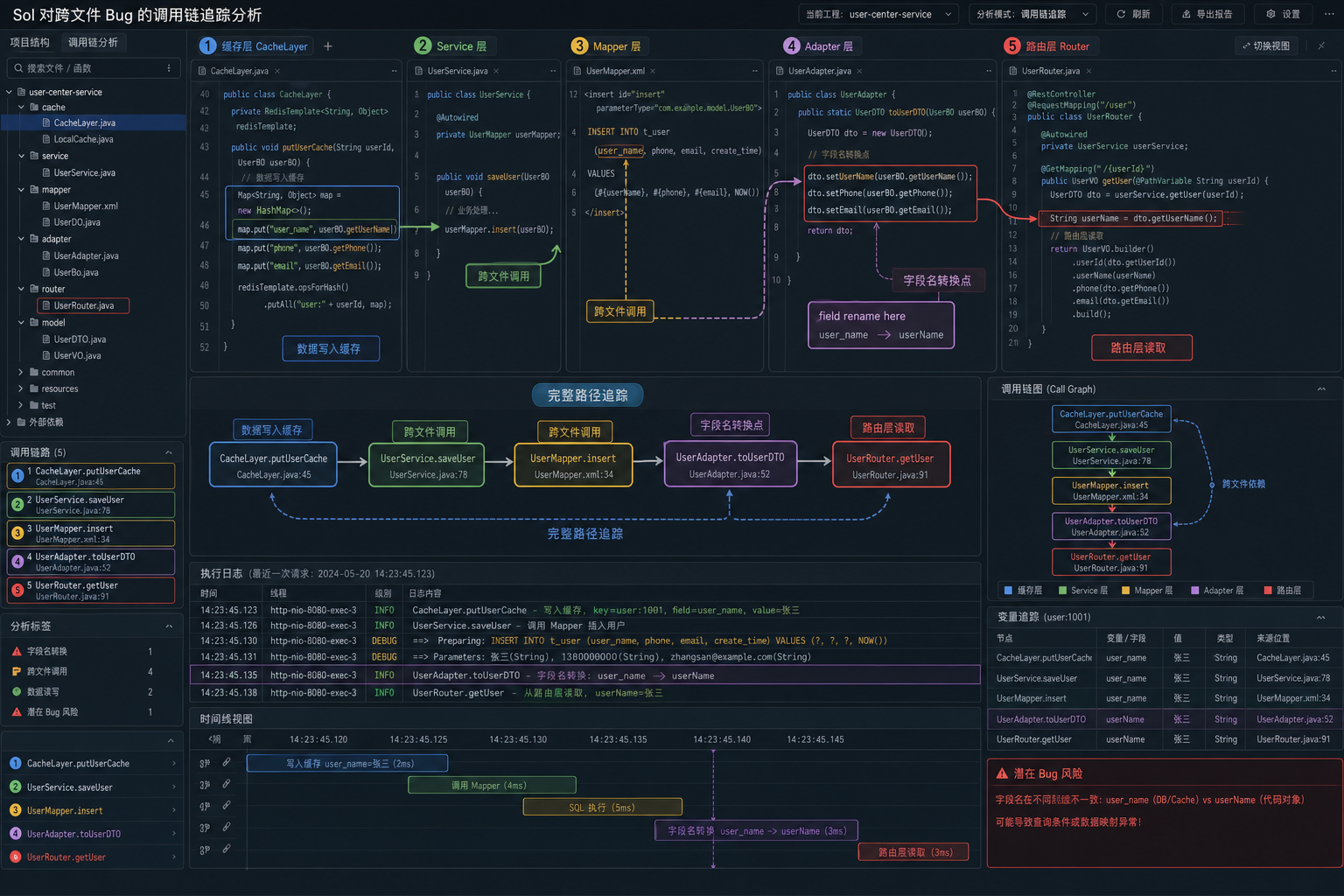The height and width of the screenshot is (896, 1344).
Task: Collapse the cache folder in project tree
Action: click(x=22, y=107)
